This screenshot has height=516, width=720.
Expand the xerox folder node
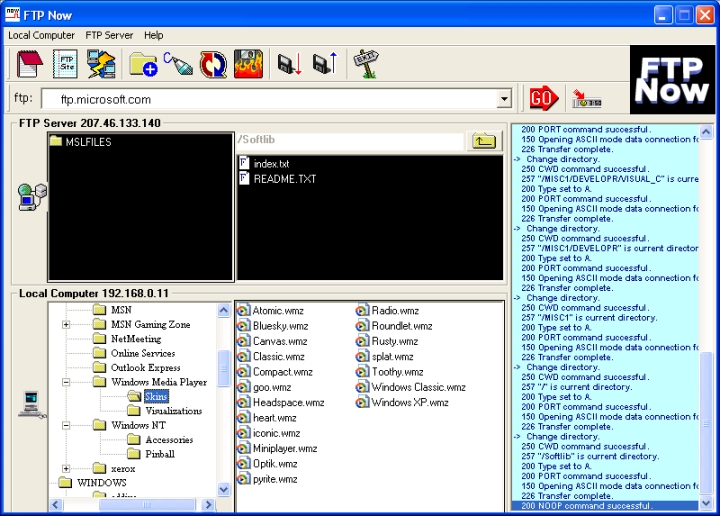[66, 469]
